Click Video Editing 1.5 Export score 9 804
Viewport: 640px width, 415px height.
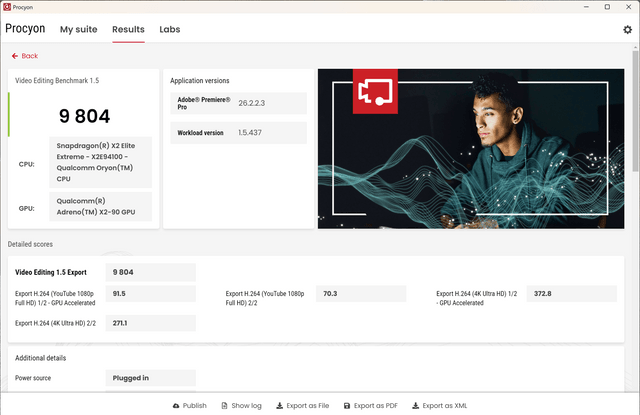151,272
